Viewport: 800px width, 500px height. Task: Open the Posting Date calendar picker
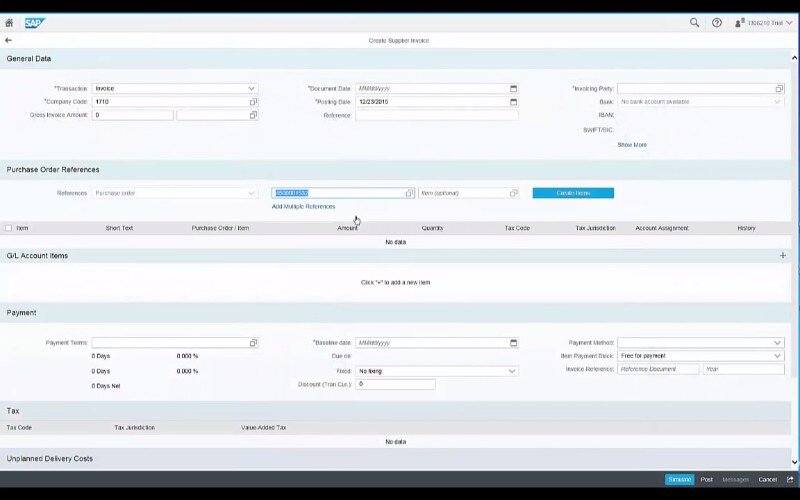[x=513, y=102]
